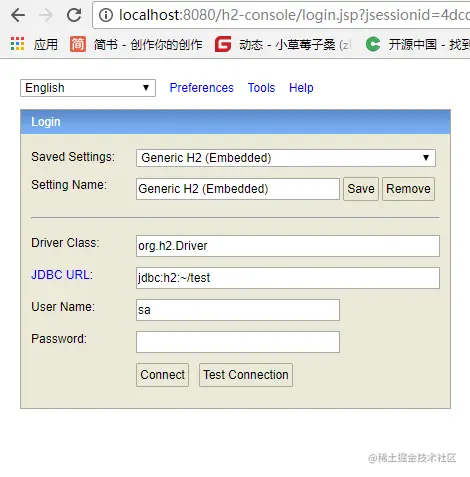Open the apps grid bookmark icon

17,44
